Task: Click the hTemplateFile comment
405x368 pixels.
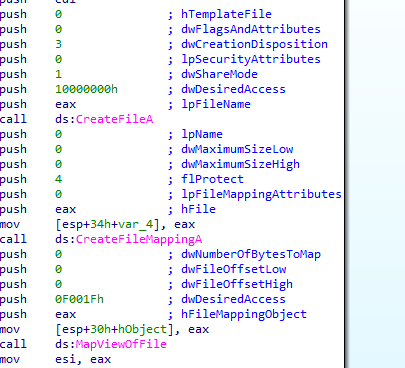Action: click(x=226, y=14)
